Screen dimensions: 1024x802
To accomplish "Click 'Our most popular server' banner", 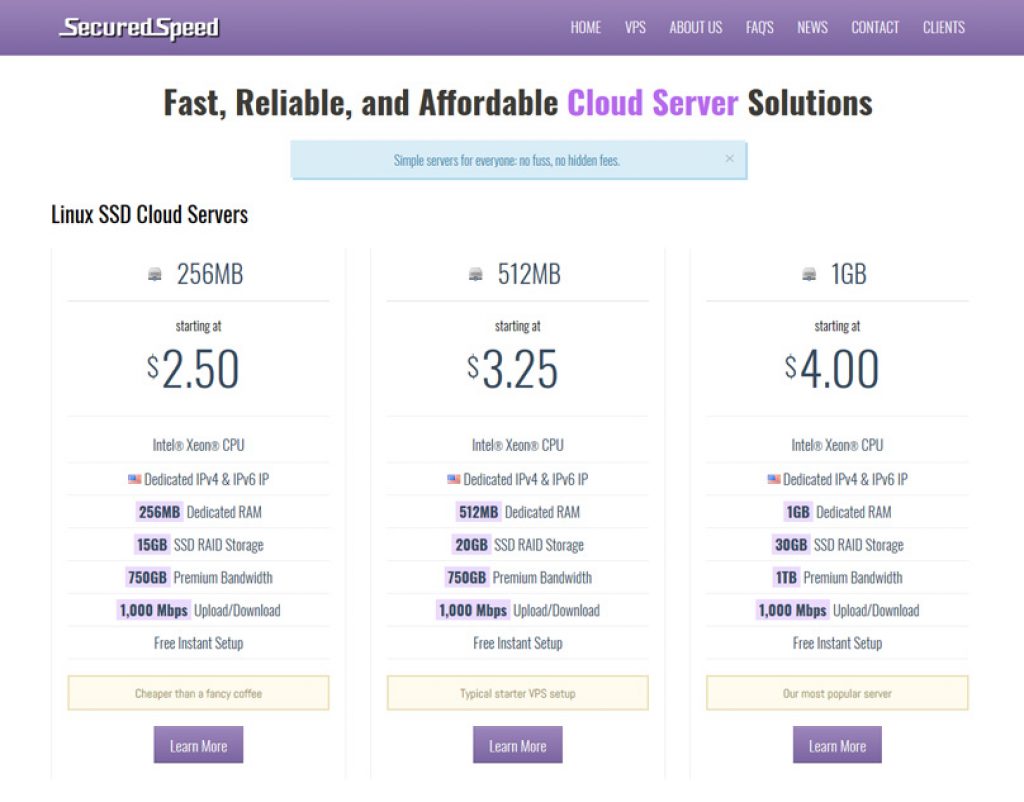I will coord(837,693).
